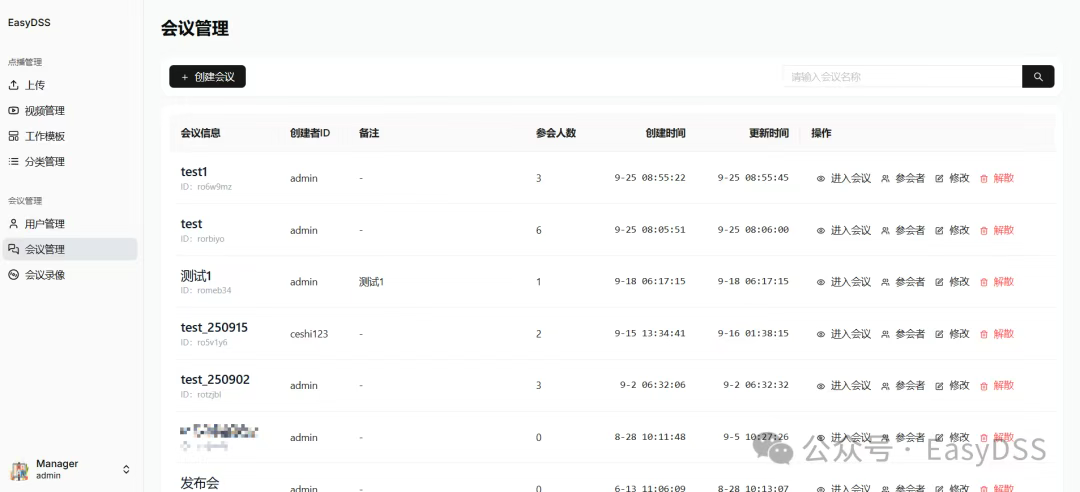Click the ID romeb34 text
The image size is (1080, 492).
tap(206, 291)
